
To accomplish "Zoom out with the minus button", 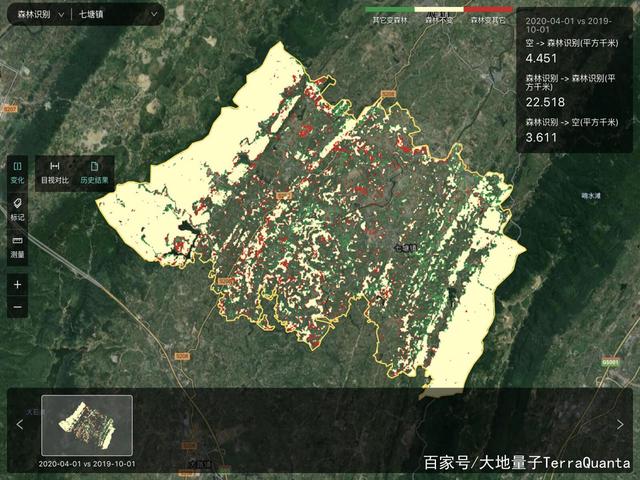I will [17, 307].
